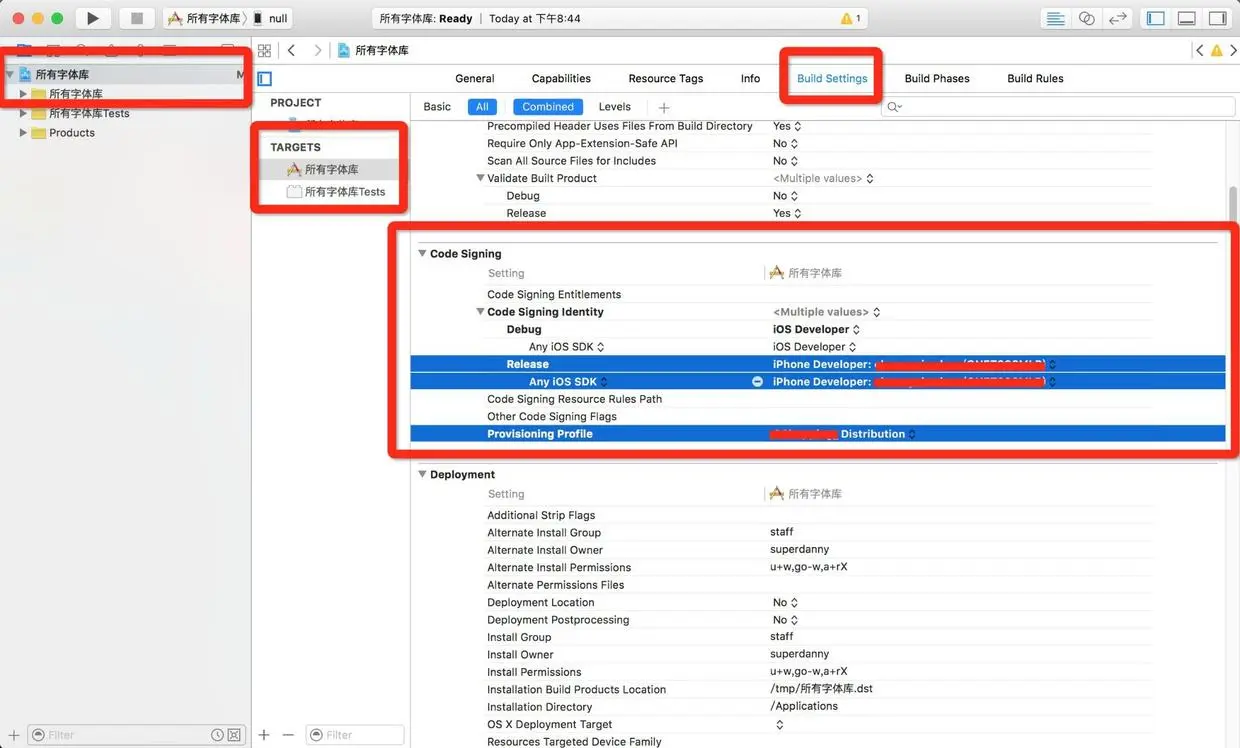The image size is (1240, 748).
Task: Toggle the Navigator panel visibility
Action: [1155, 18]
